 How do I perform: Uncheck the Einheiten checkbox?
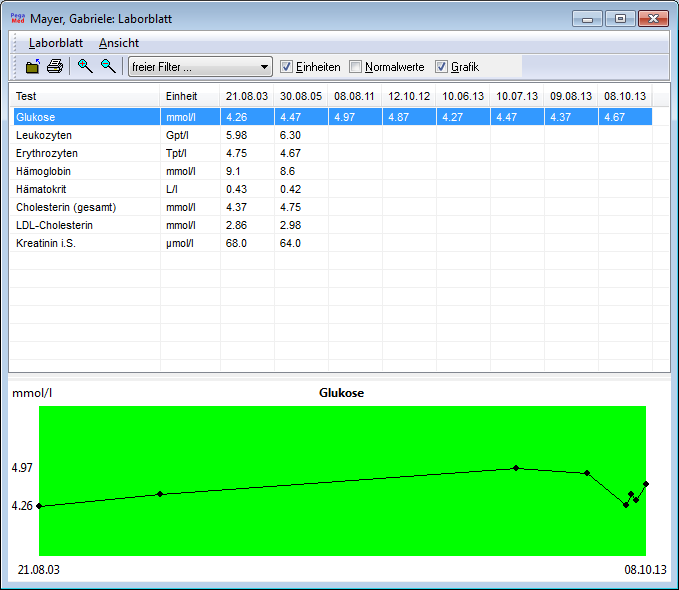coord(286,67)
